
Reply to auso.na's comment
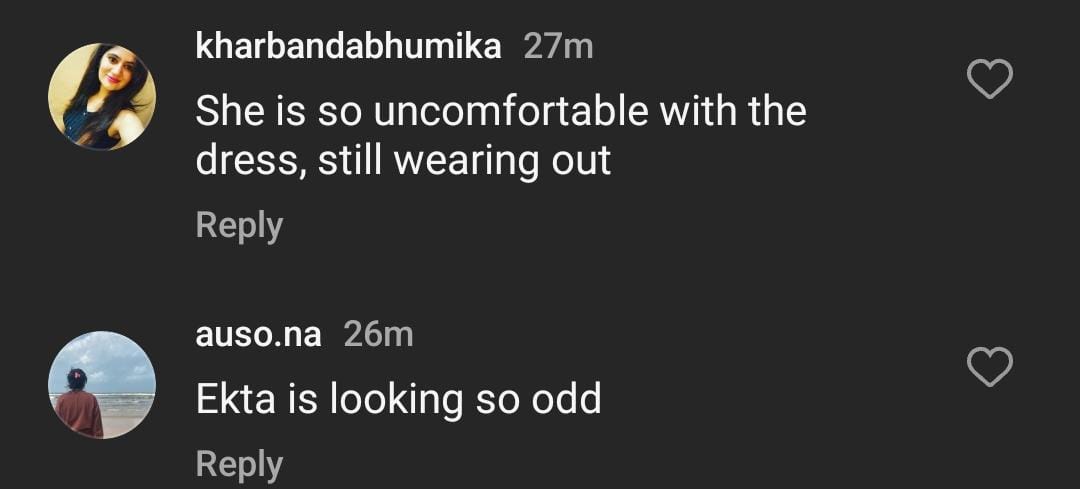[x=239, y=464]
